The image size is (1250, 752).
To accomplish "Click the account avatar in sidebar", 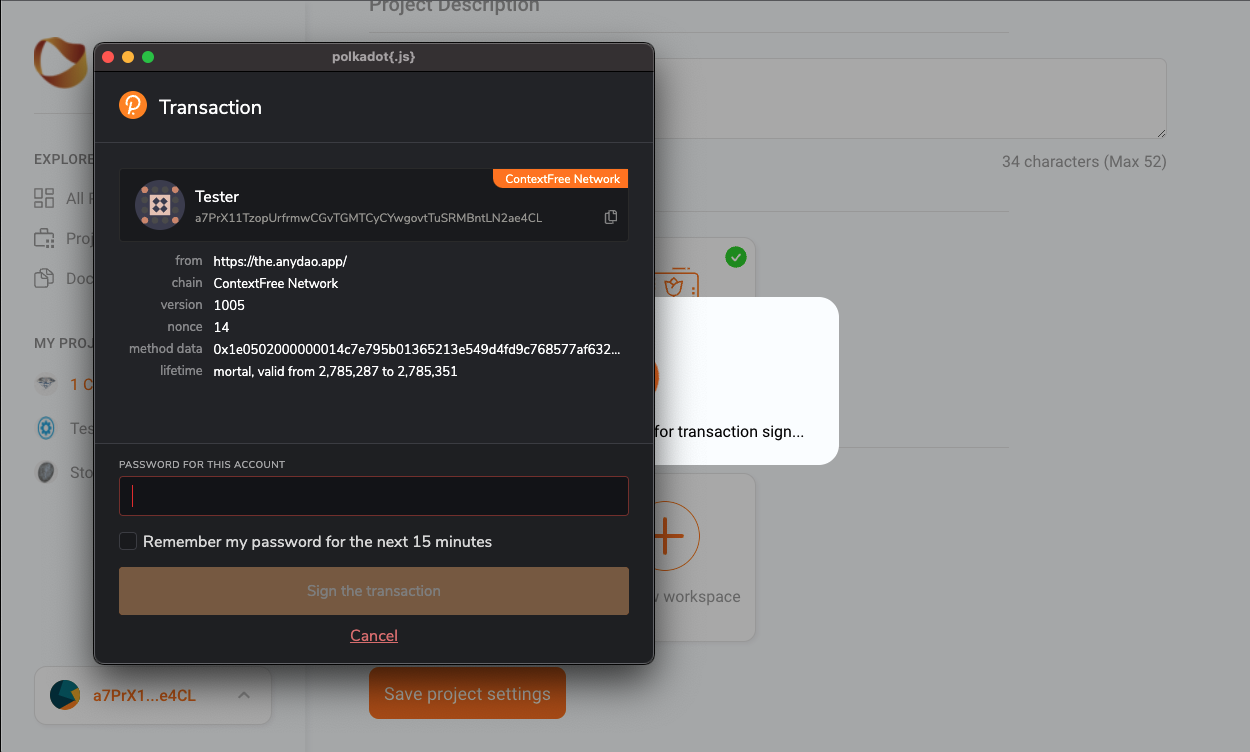I will click(65, 695).
